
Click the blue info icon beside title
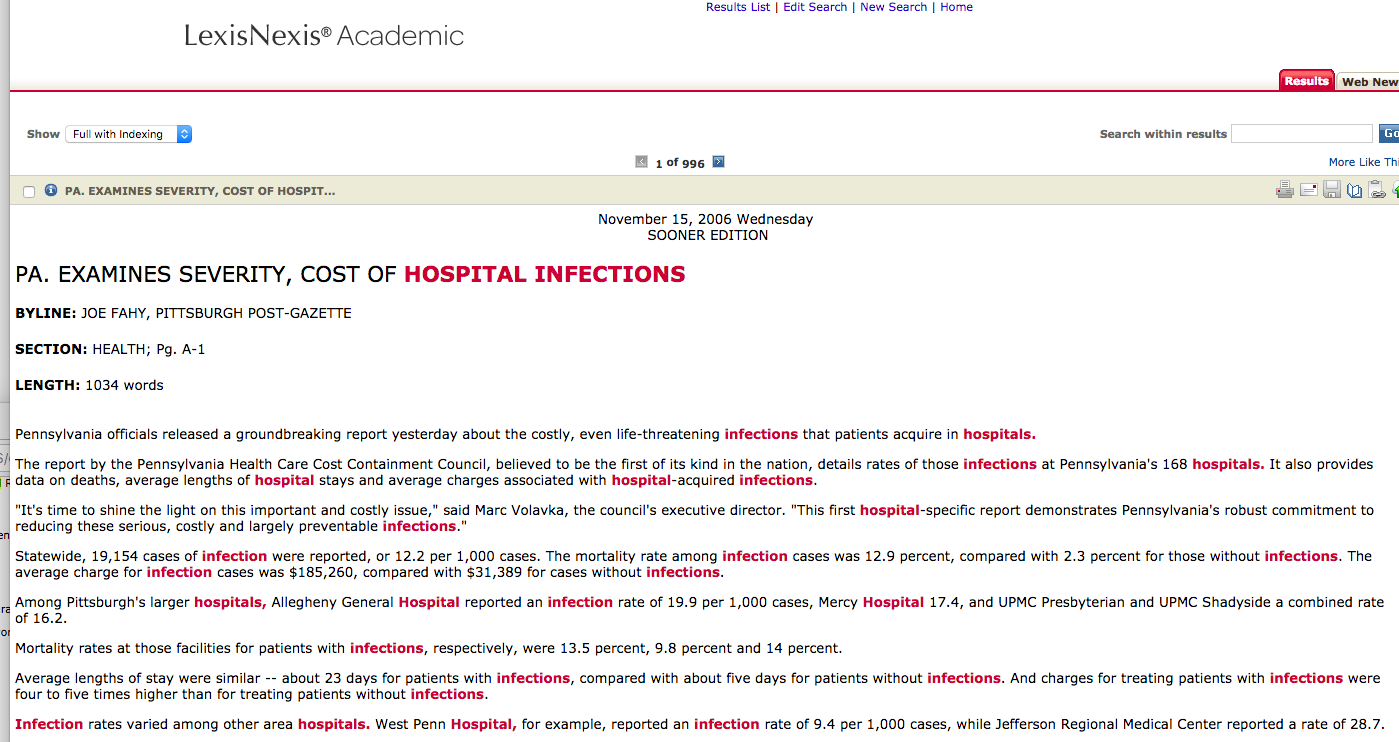51,190
